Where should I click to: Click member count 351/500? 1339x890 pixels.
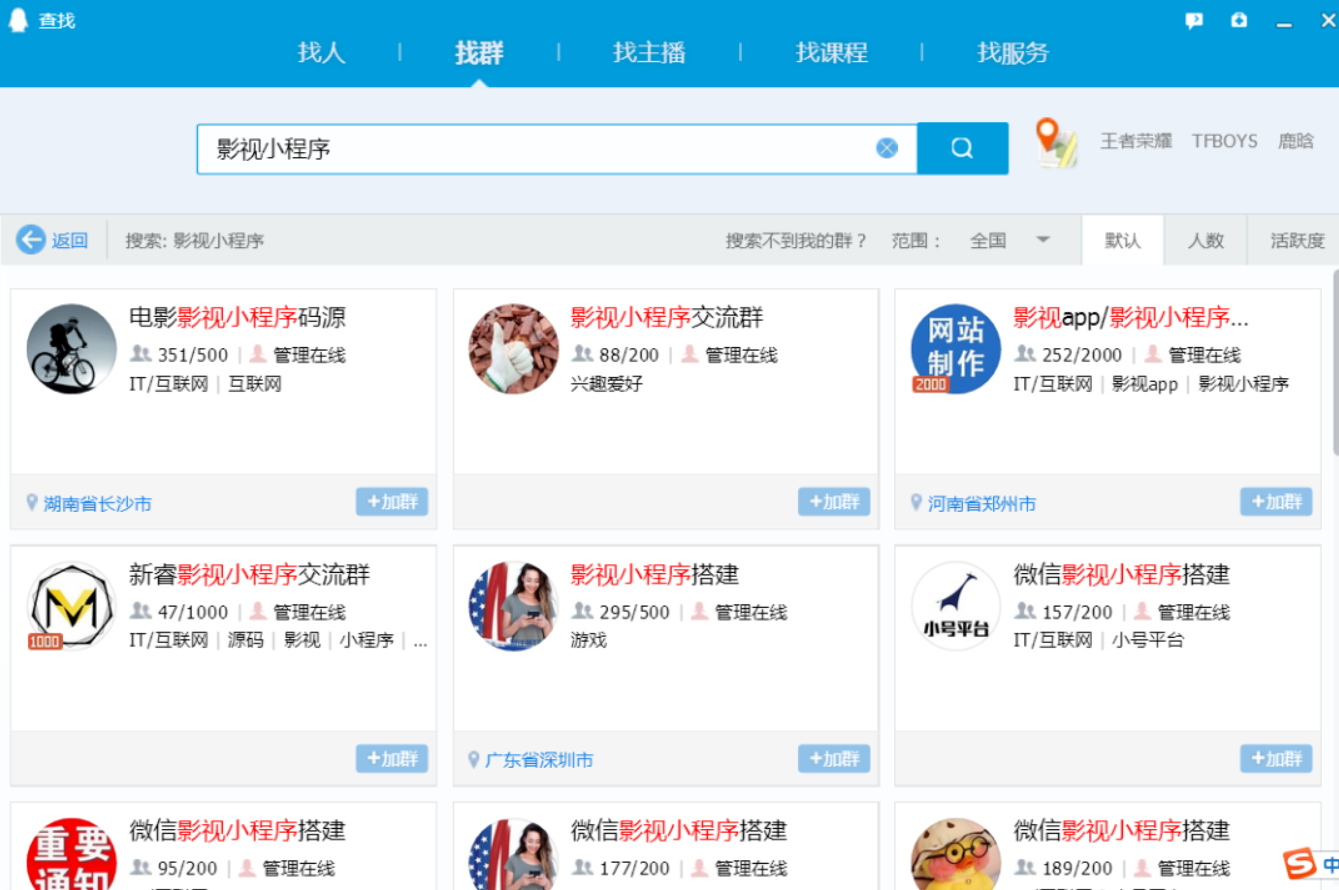tap(192, 355)
